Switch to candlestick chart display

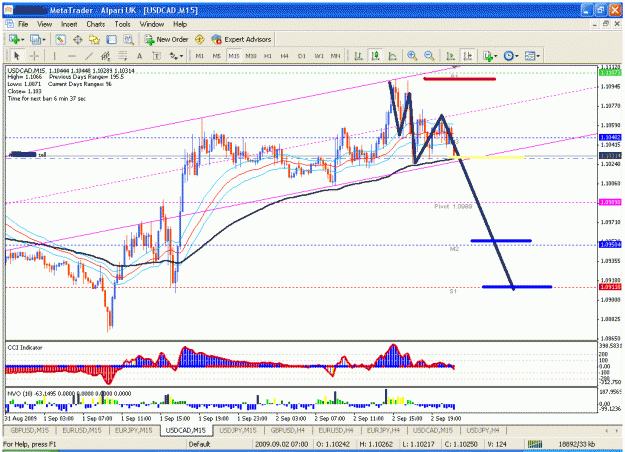click(375, 56)
